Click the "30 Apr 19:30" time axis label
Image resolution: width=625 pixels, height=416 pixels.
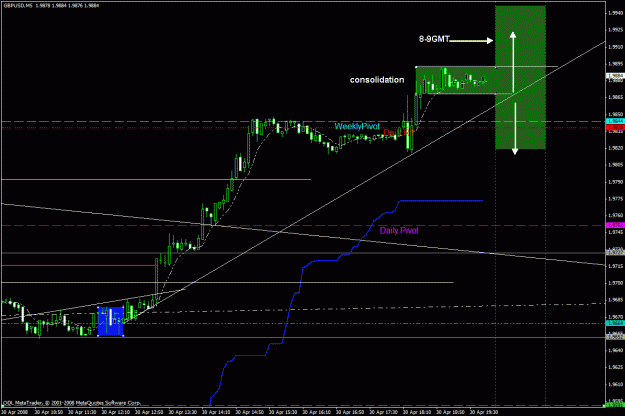[484, 412]
